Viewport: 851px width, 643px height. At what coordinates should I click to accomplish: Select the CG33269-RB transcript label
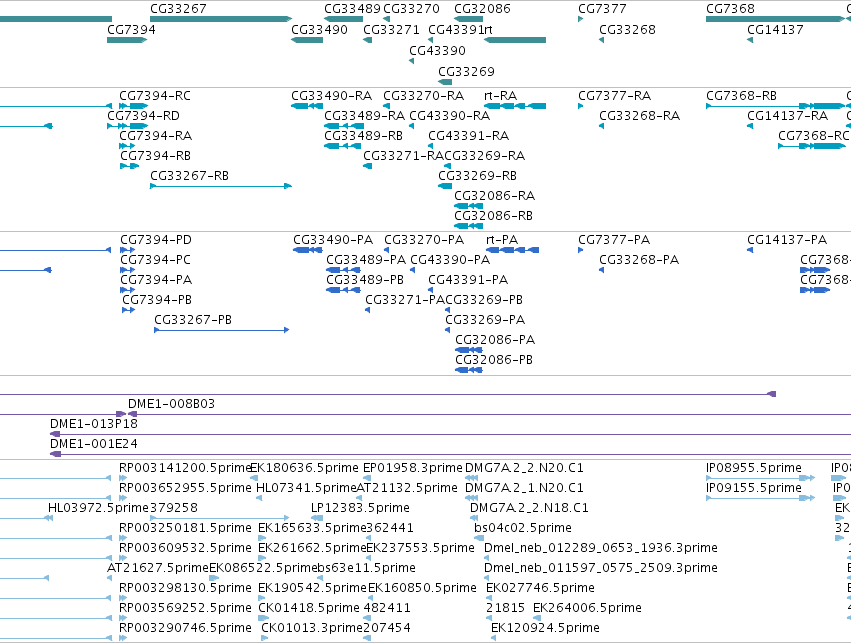pos(477,176)
